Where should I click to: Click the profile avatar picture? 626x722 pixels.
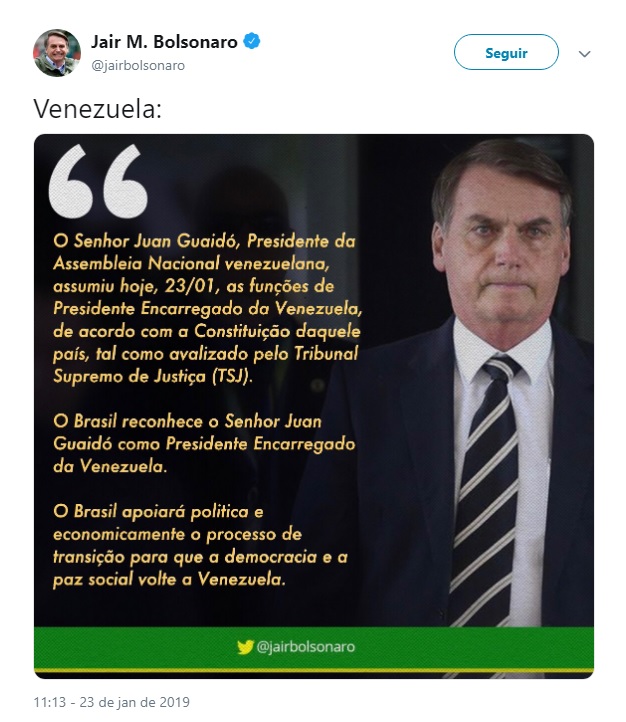(57, 53)
